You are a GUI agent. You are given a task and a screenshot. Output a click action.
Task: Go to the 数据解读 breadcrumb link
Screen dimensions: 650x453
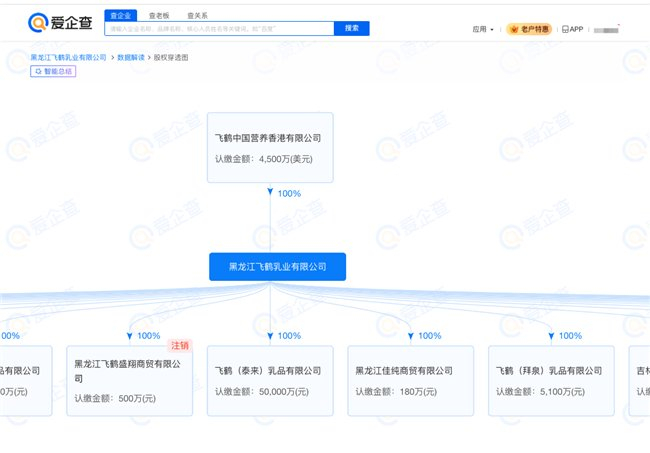[x=131, y=58]
